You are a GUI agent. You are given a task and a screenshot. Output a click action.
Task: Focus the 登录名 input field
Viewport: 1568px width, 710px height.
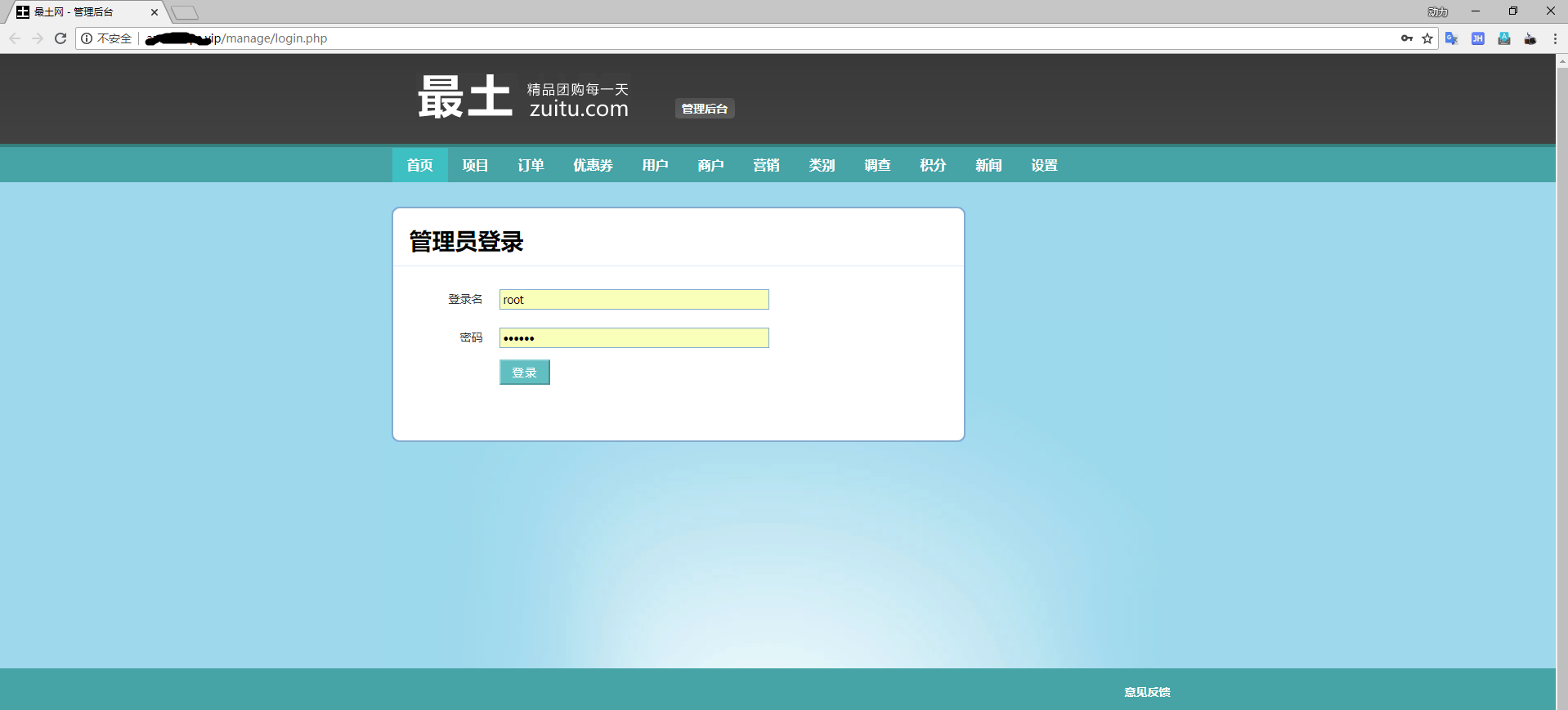tap(634, 300)
